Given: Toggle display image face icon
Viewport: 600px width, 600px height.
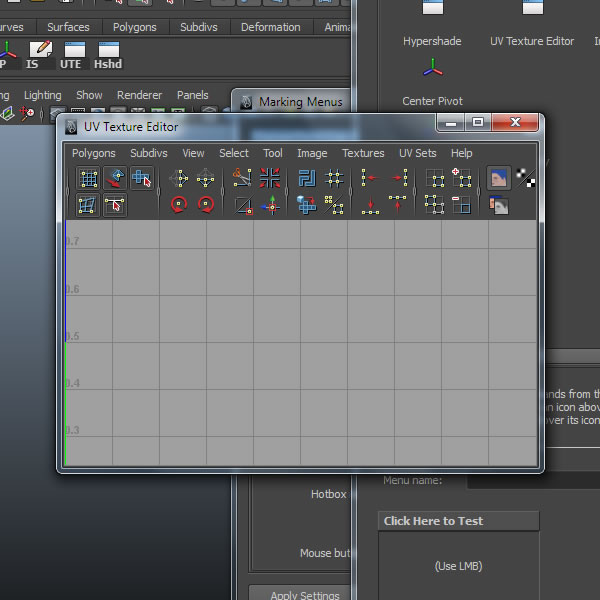Looking at the screenshot, I should point(499,178).
